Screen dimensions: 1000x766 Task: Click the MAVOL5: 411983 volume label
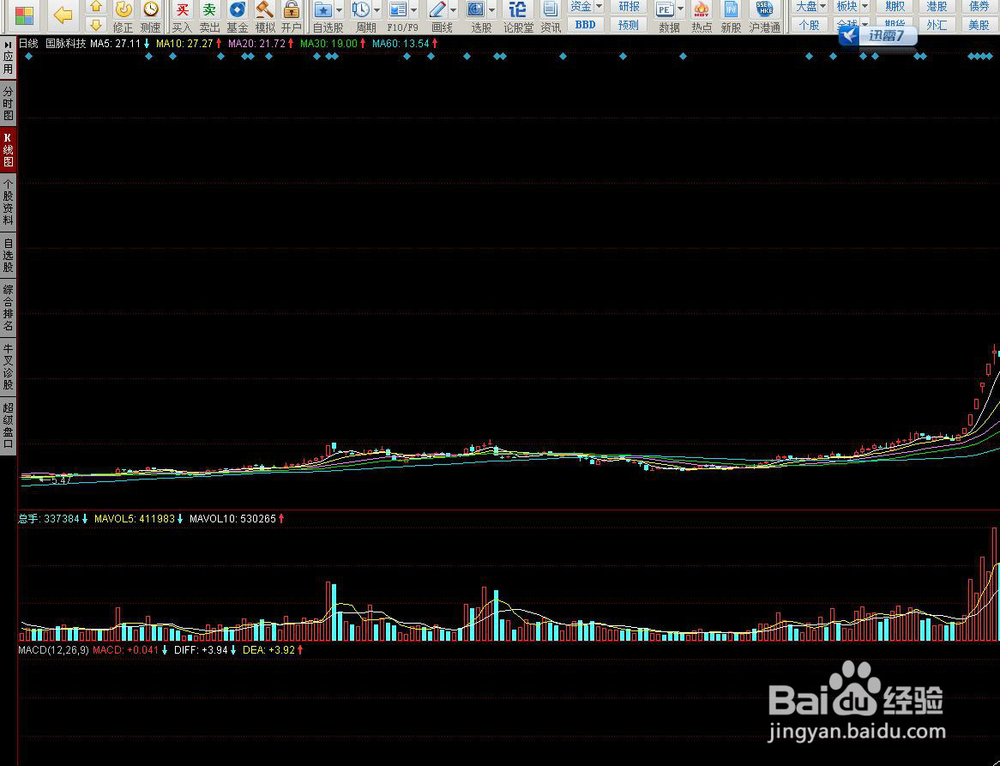coord(134,519)
